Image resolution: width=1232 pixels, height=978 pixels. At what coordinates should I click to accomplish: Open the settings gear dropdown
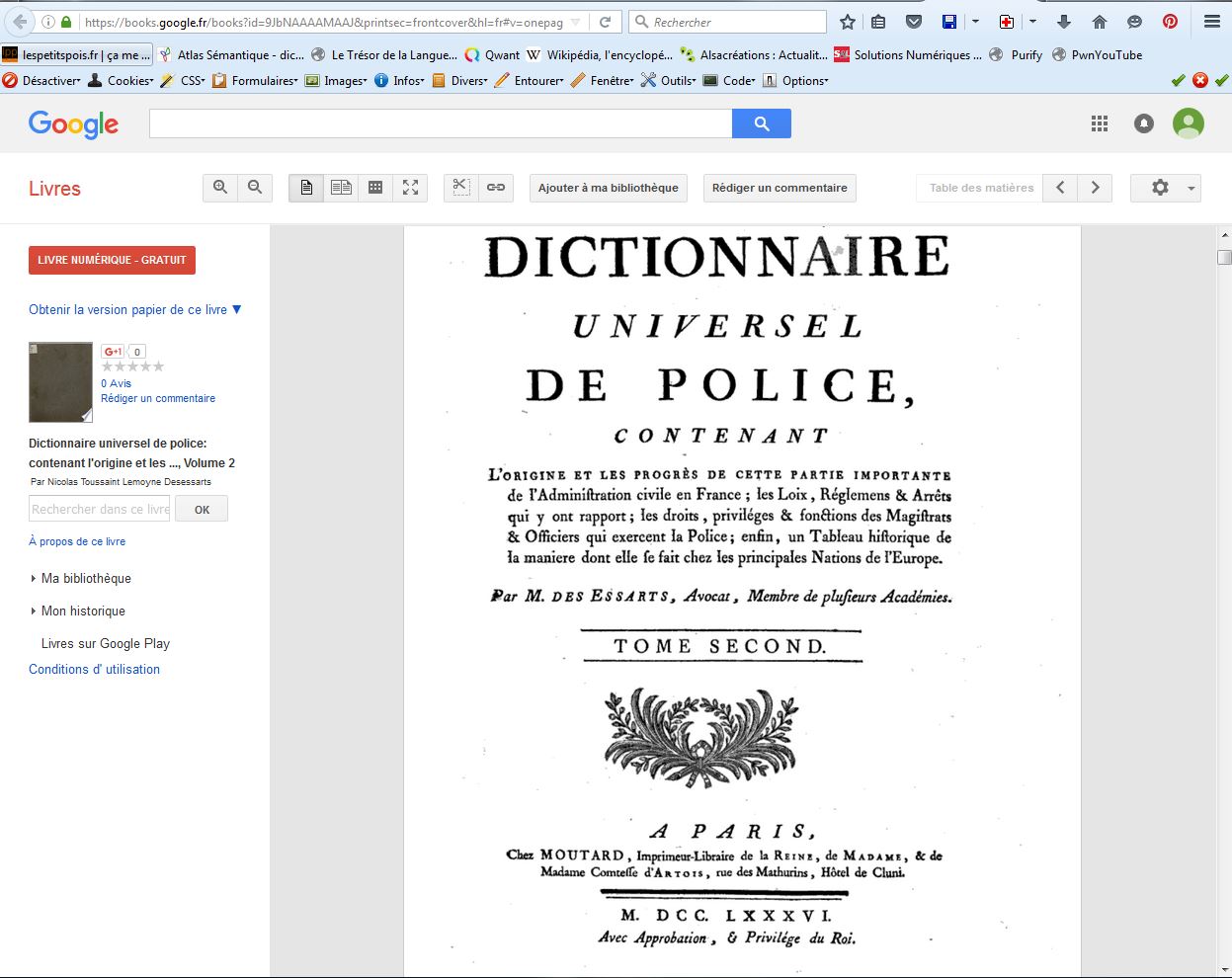pyautogui.click(x=1165, y=188)
